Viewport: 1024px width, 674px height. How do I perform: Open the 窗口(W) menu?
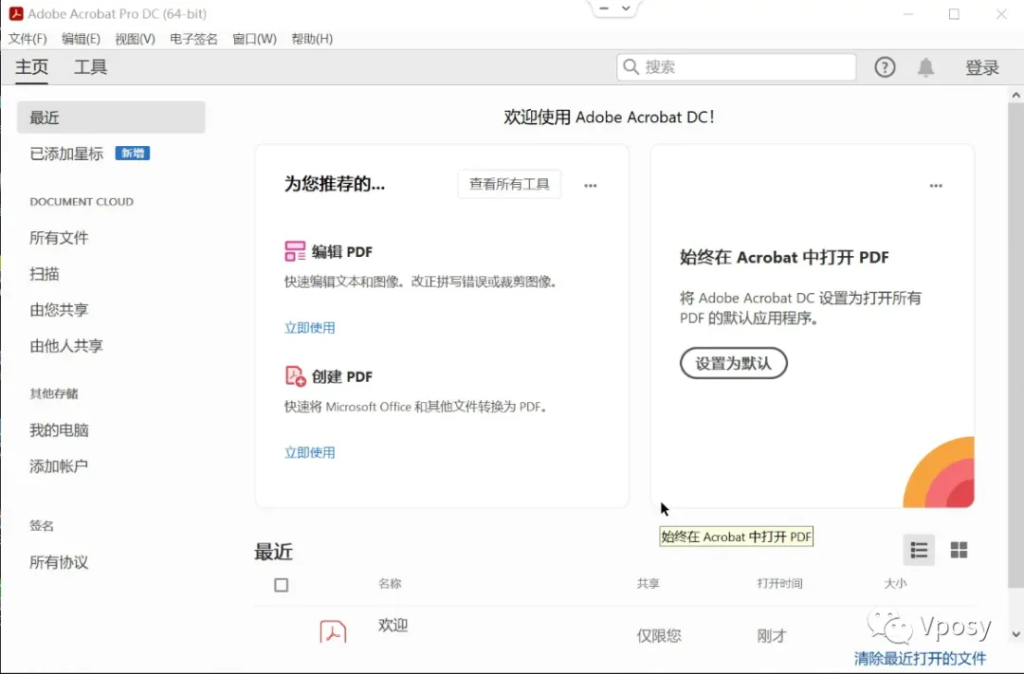point(255,39)
